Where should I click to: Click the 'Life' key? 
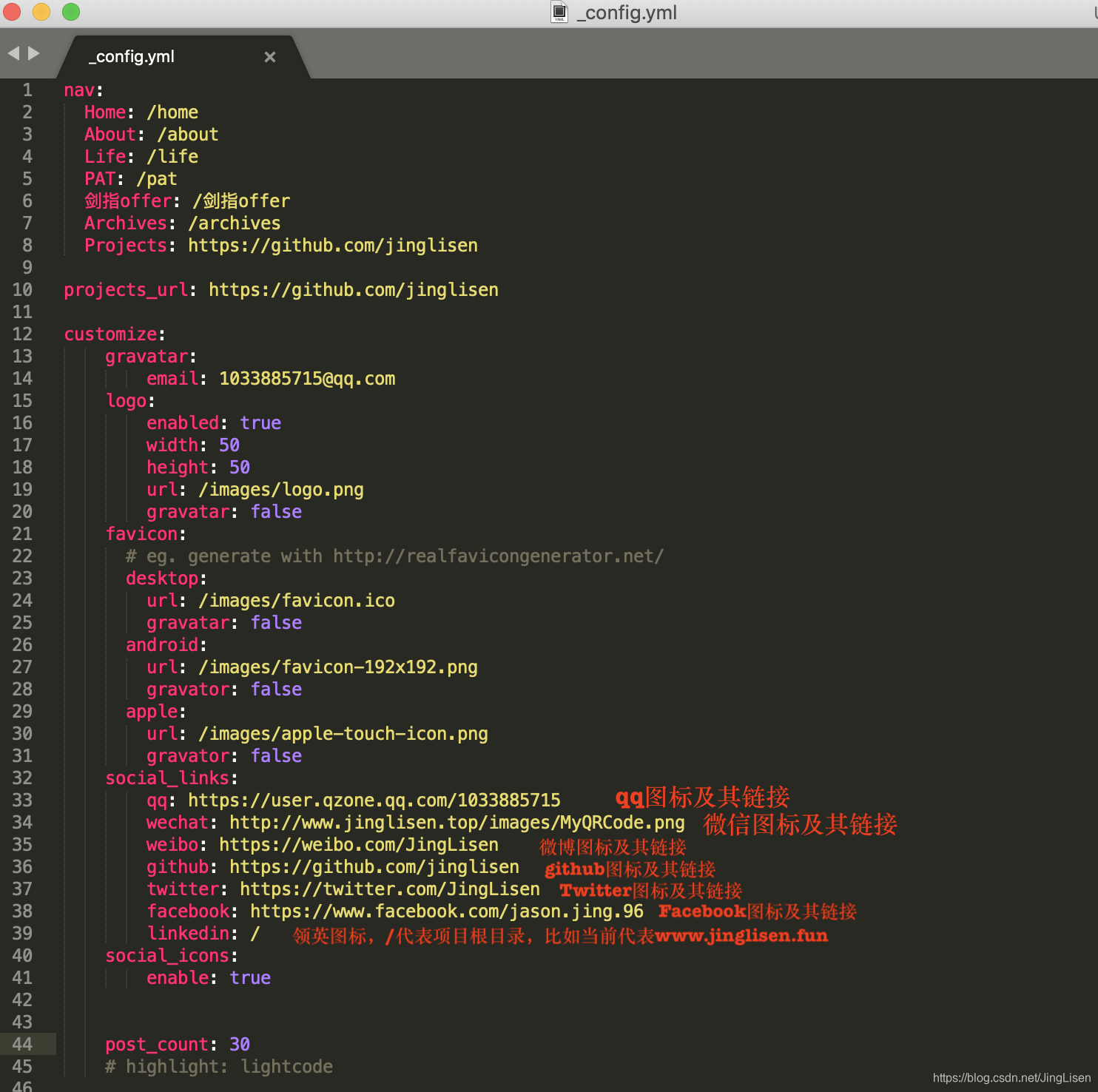pos(105,157)
